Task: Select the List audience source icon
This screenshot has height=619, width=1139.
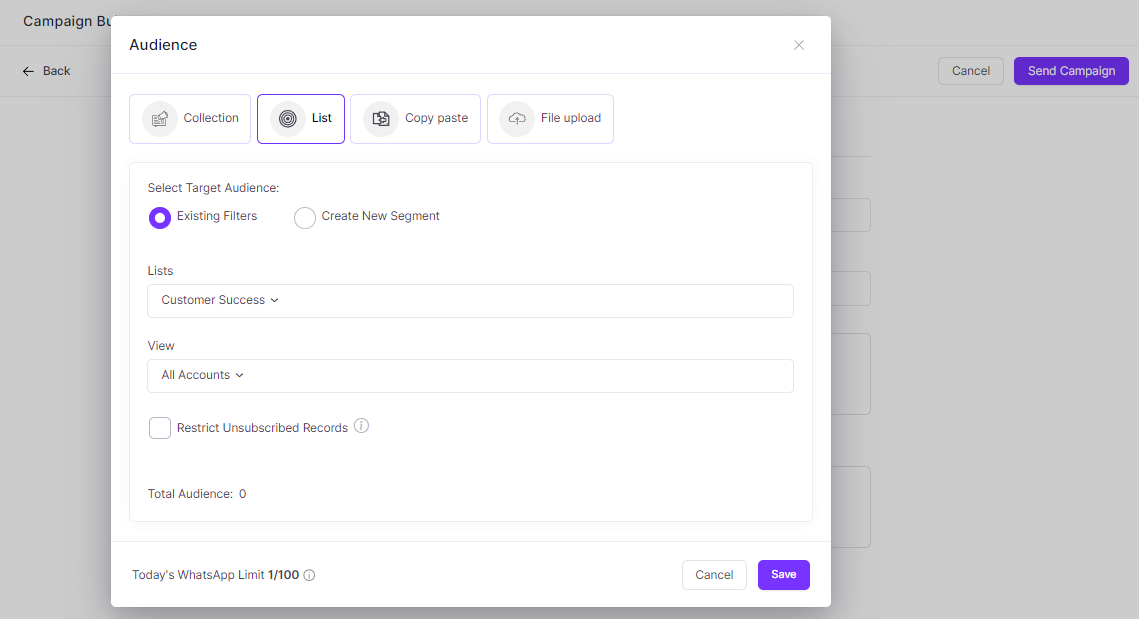Action: [286, 118]
